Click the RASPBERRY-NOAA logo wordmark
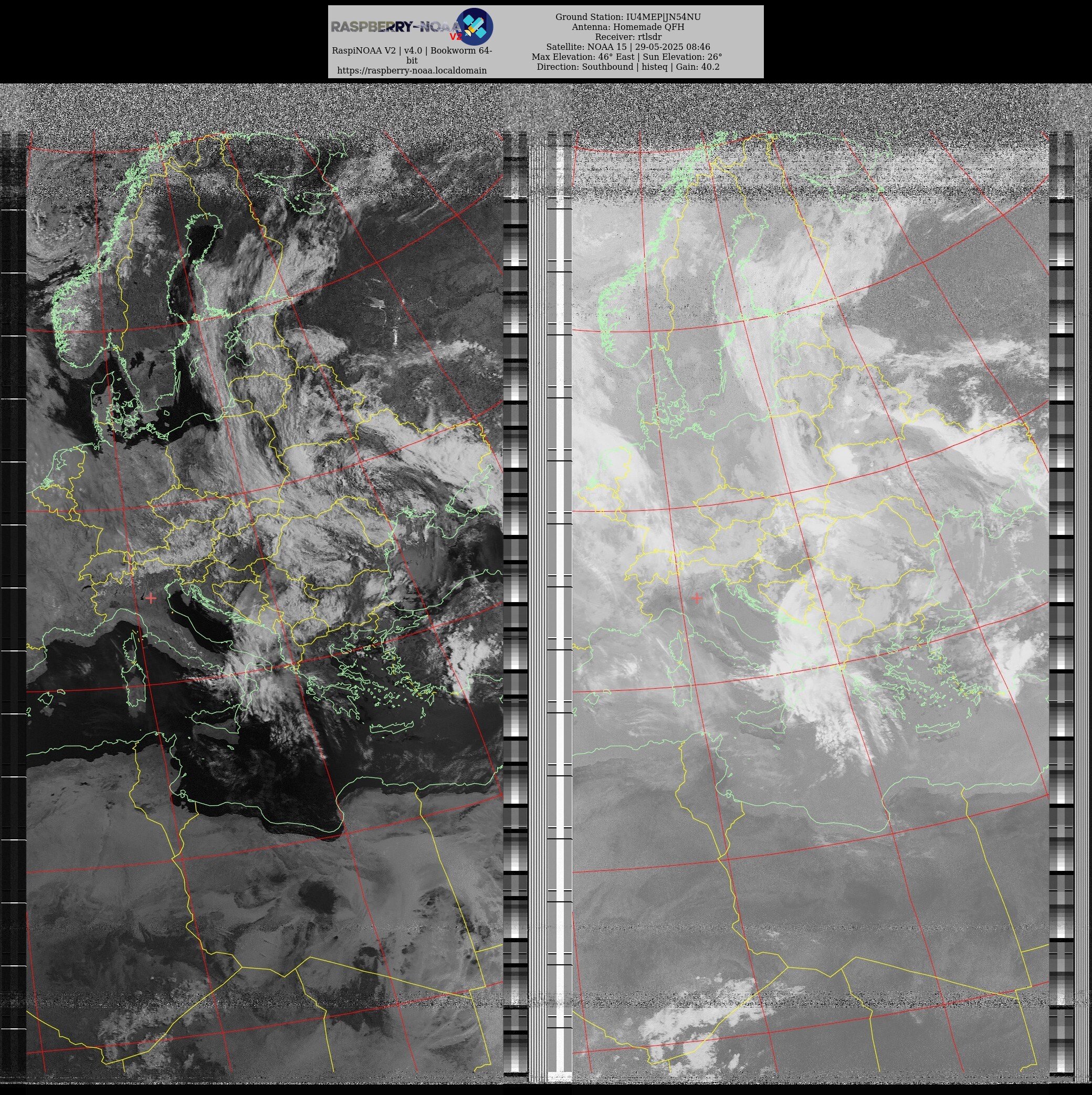The height and width of the screenshot is (1095, 1092). pyautogui.click(x=396, y=27)
